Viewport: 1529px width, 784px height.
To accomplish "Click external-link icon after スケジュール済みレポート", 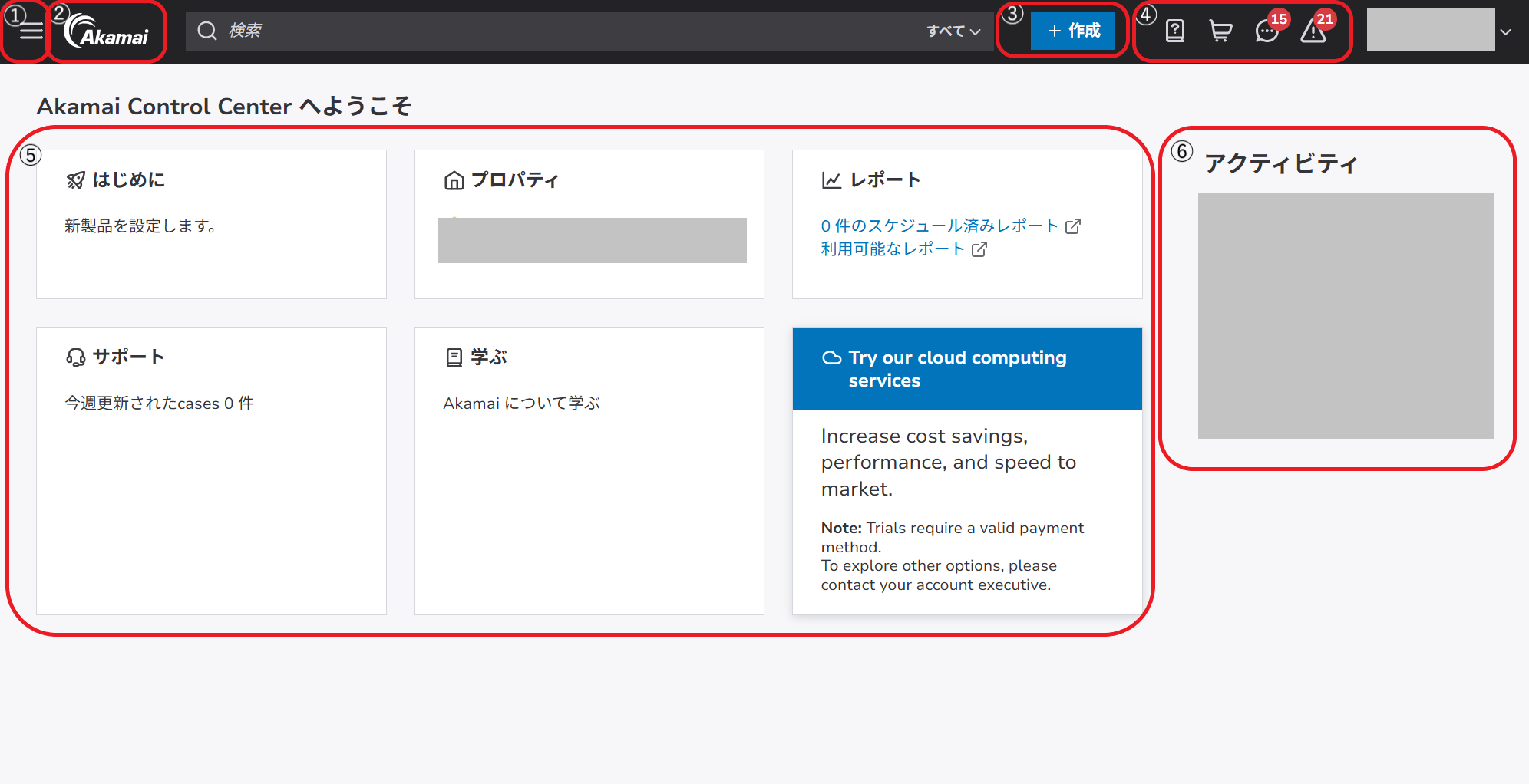I will coord(1073,226).
